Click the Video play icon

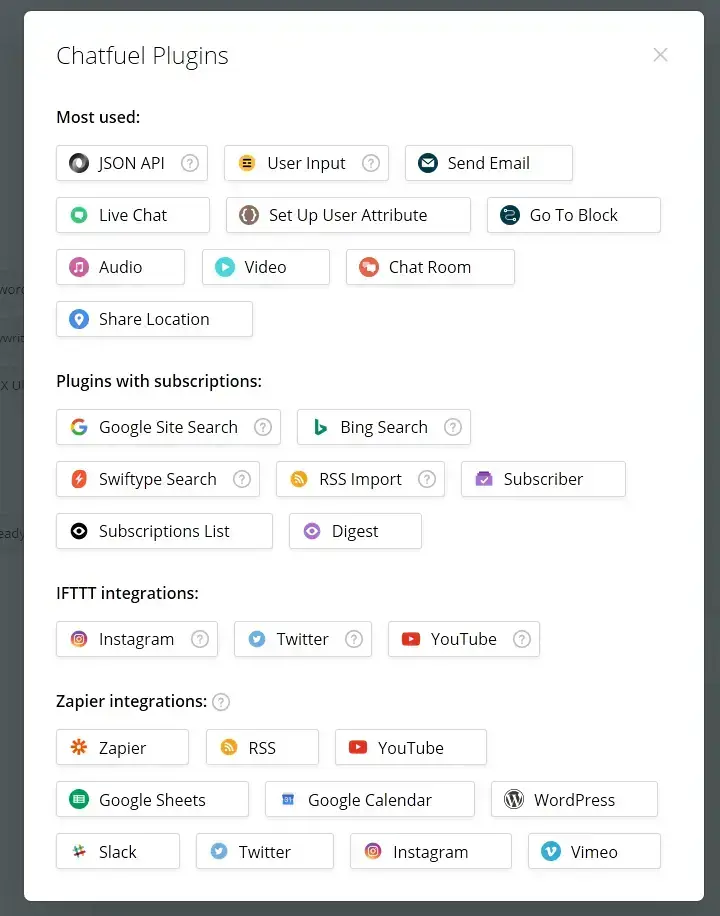point(225,267)
